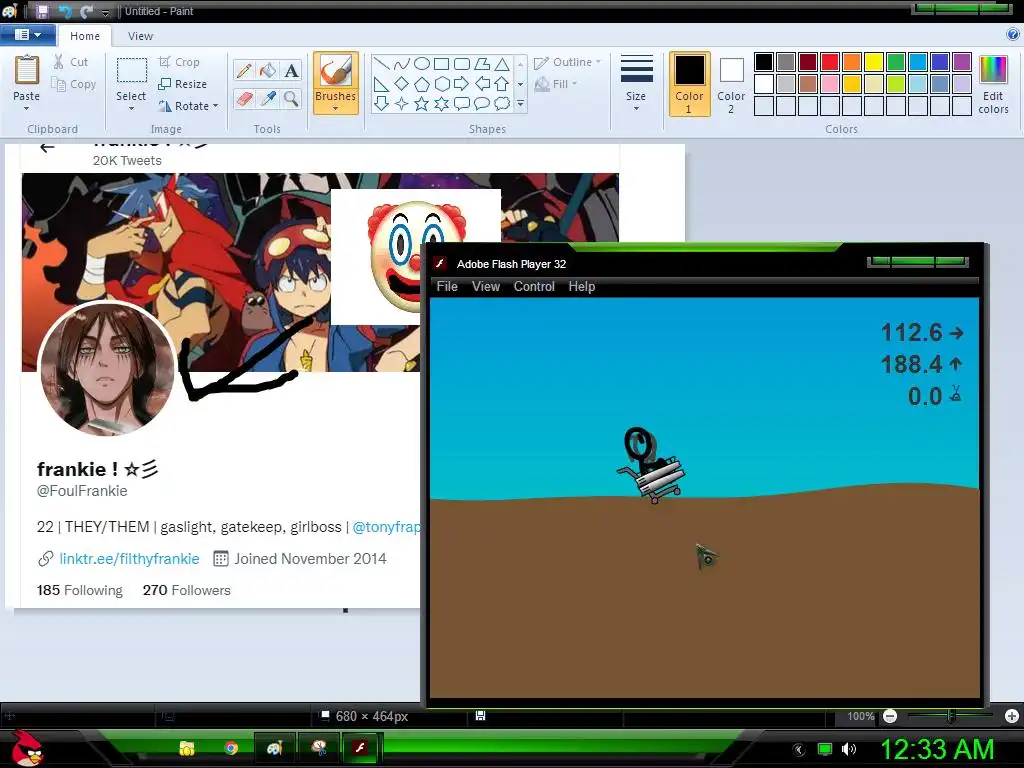The width and height of the screenshot is (1024, 768).
Task: Click the linktr.ee/filthyfrankie link
Action: tap(129, 559)
